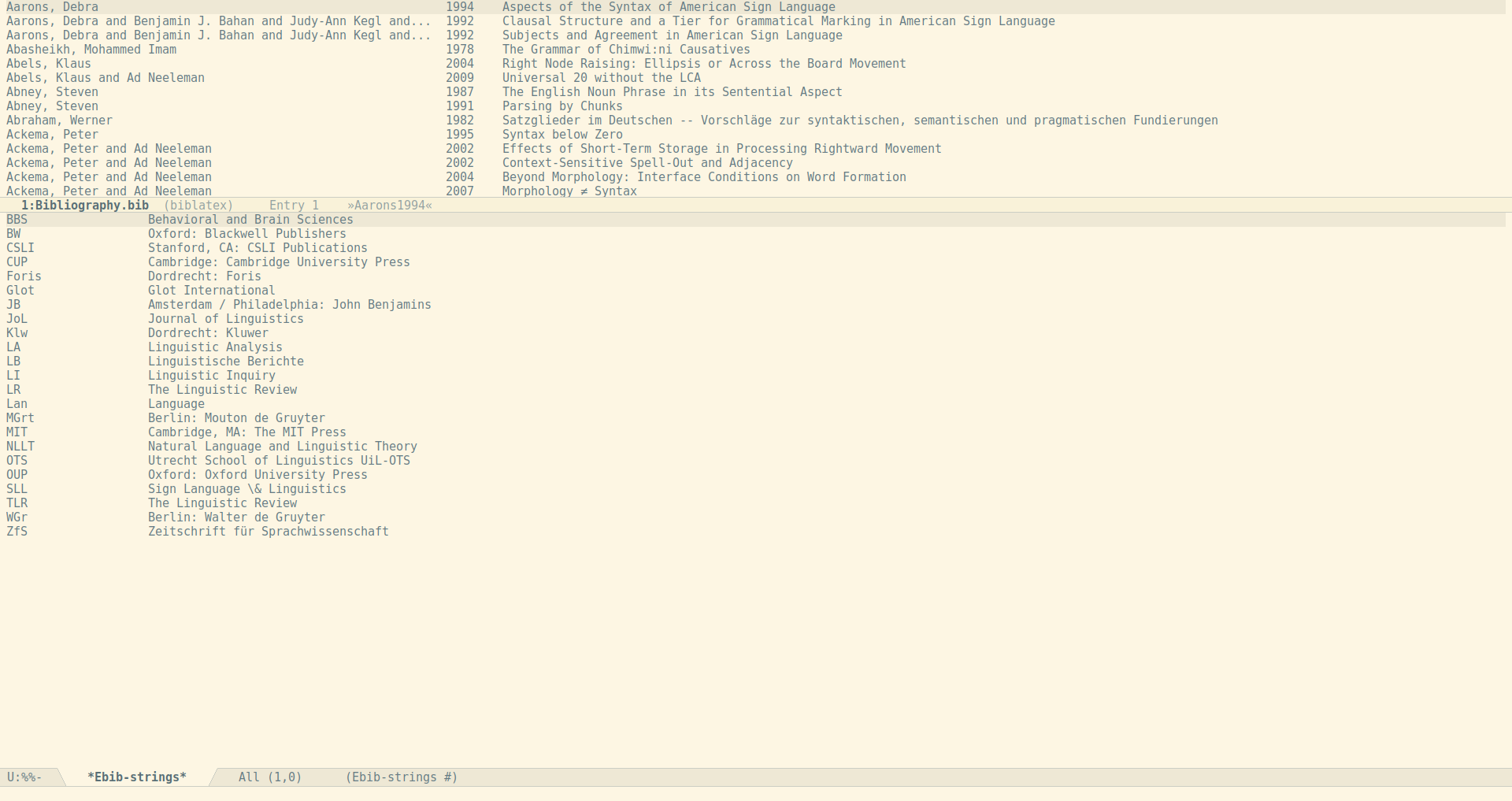This screenshot has width=1512, height=801.
Task: Select the 'Universal 20 without the LCA' entry
Action: tap(601, 78)
